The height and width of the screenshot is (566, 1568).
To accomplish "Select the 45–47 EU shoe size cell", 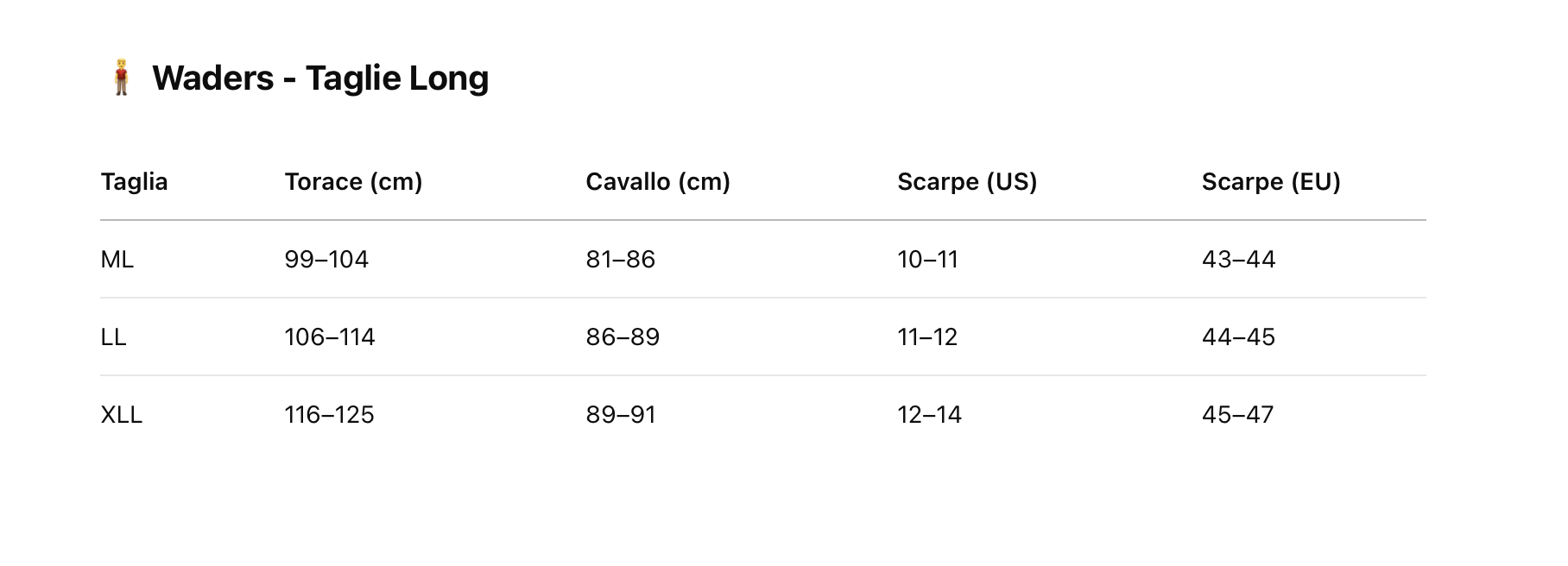I will pyautogui.click(x=1237, y=415).
